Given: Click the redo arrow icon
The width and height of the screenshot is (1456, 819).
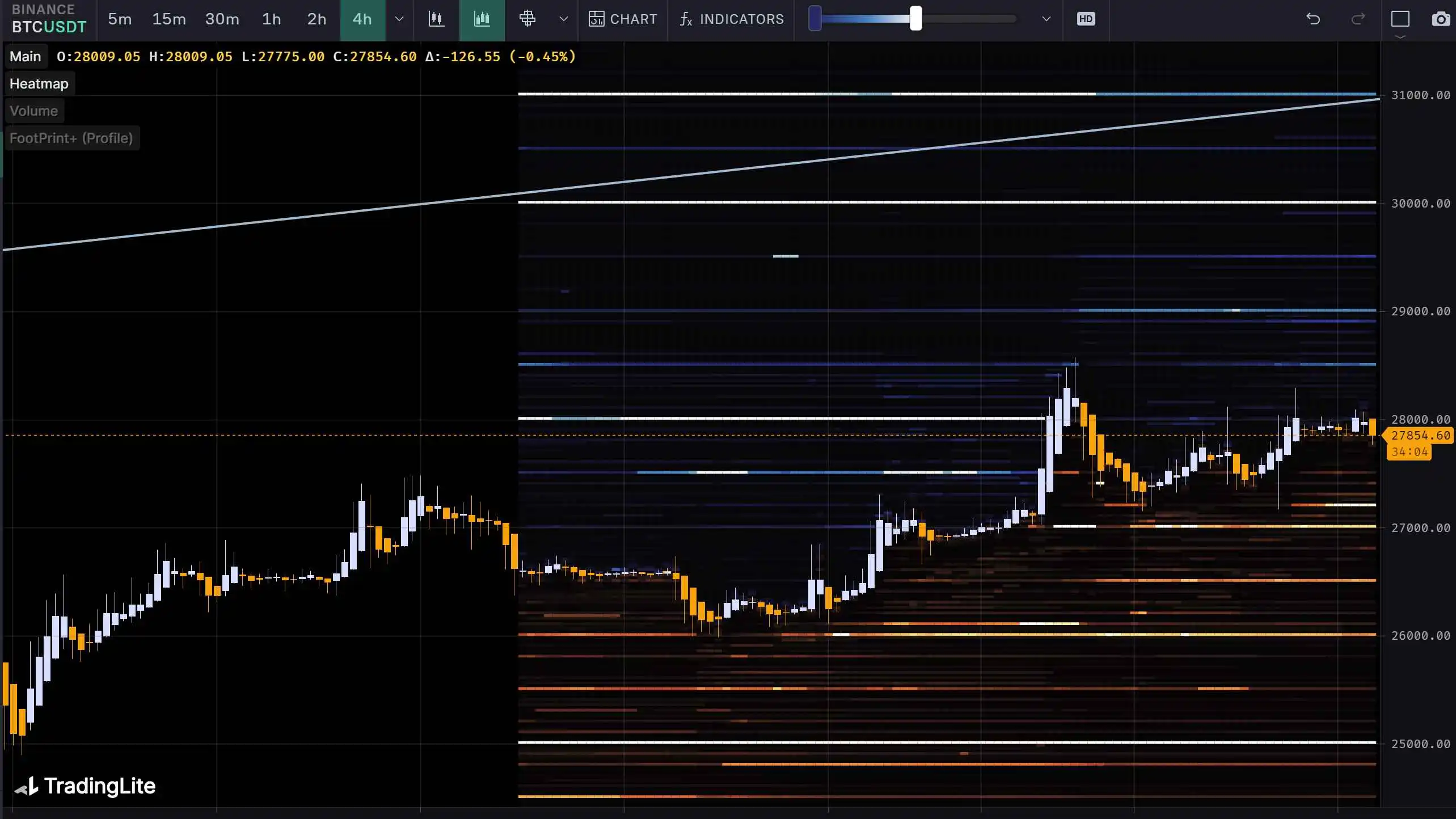Looking at the screenshot, I should (1358, 19).
